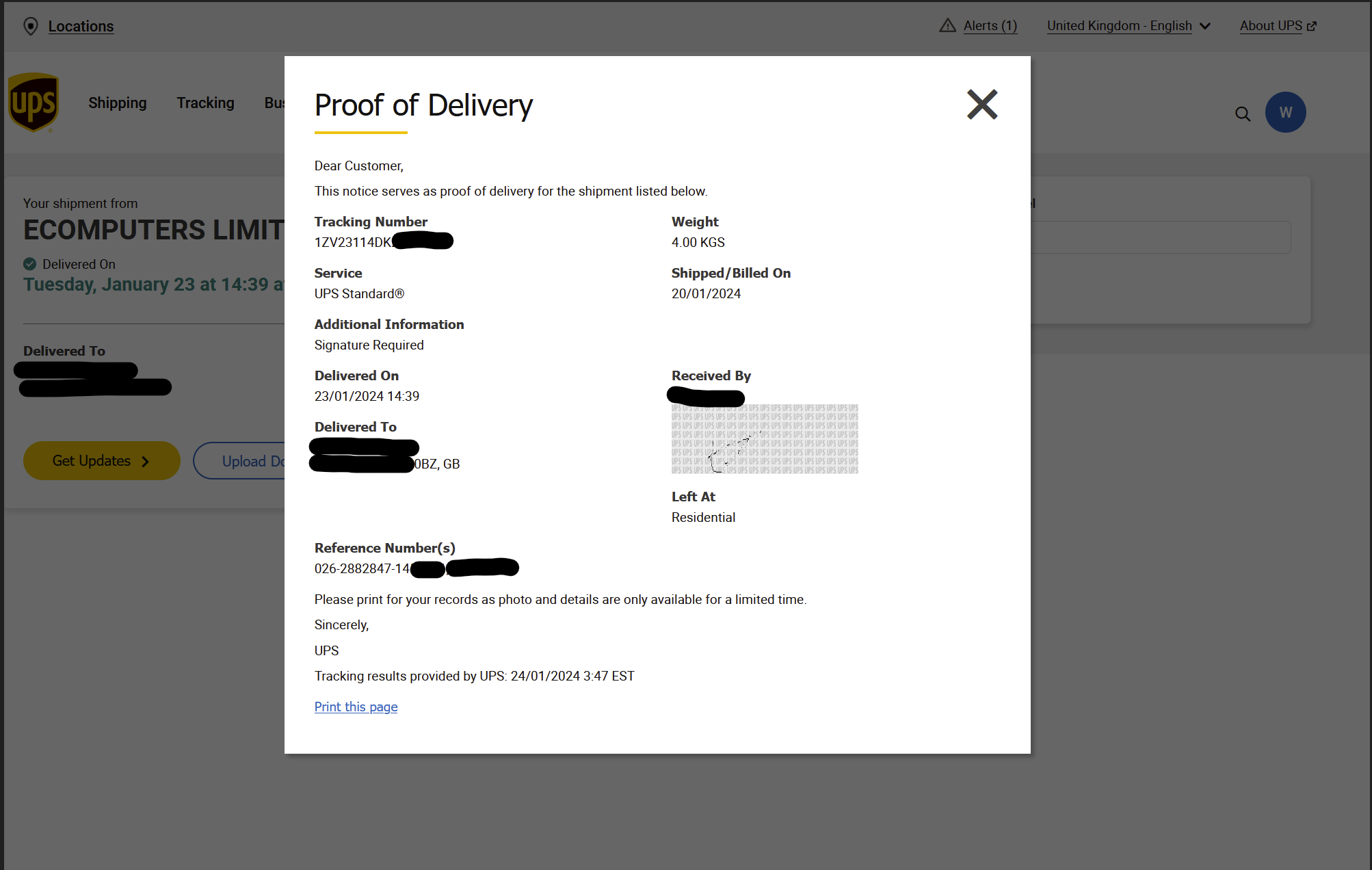Click the signature image thumbnail
The height and width of the screenshot is (870, 1372).
[765, 438]
